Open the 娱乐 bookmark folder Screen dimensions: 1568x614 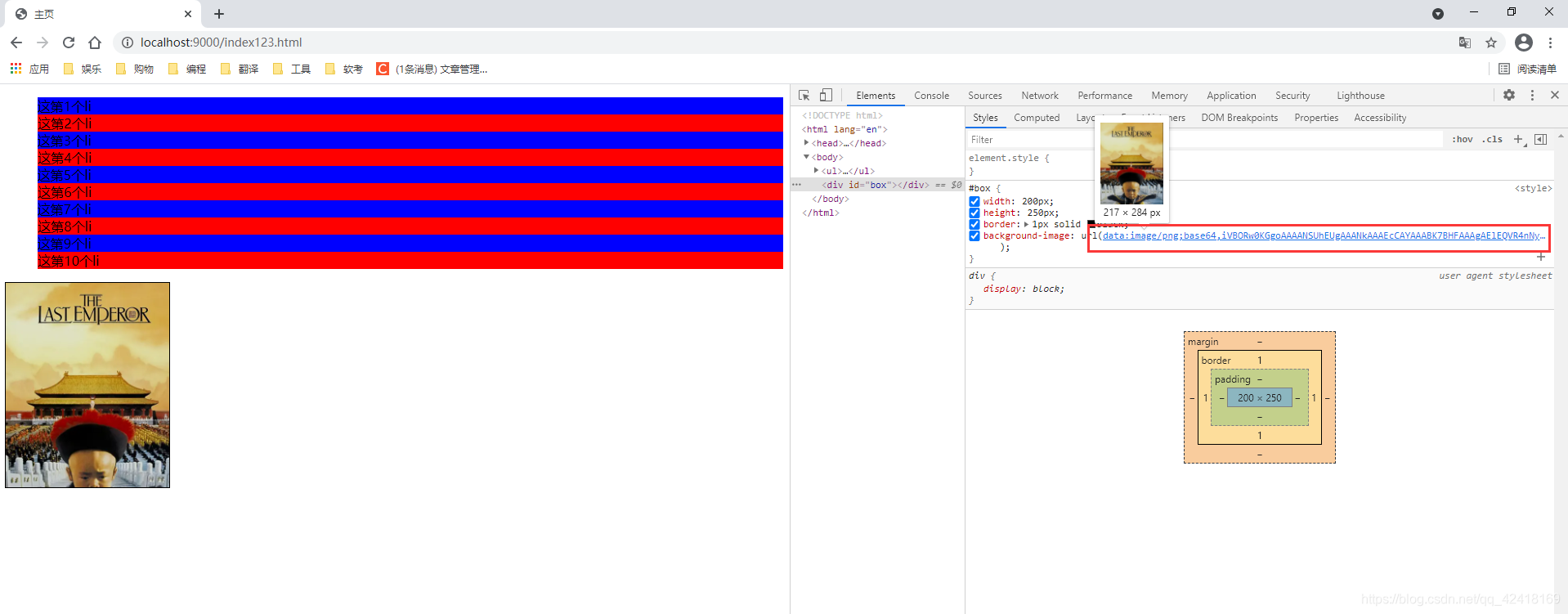click(82, 69)
